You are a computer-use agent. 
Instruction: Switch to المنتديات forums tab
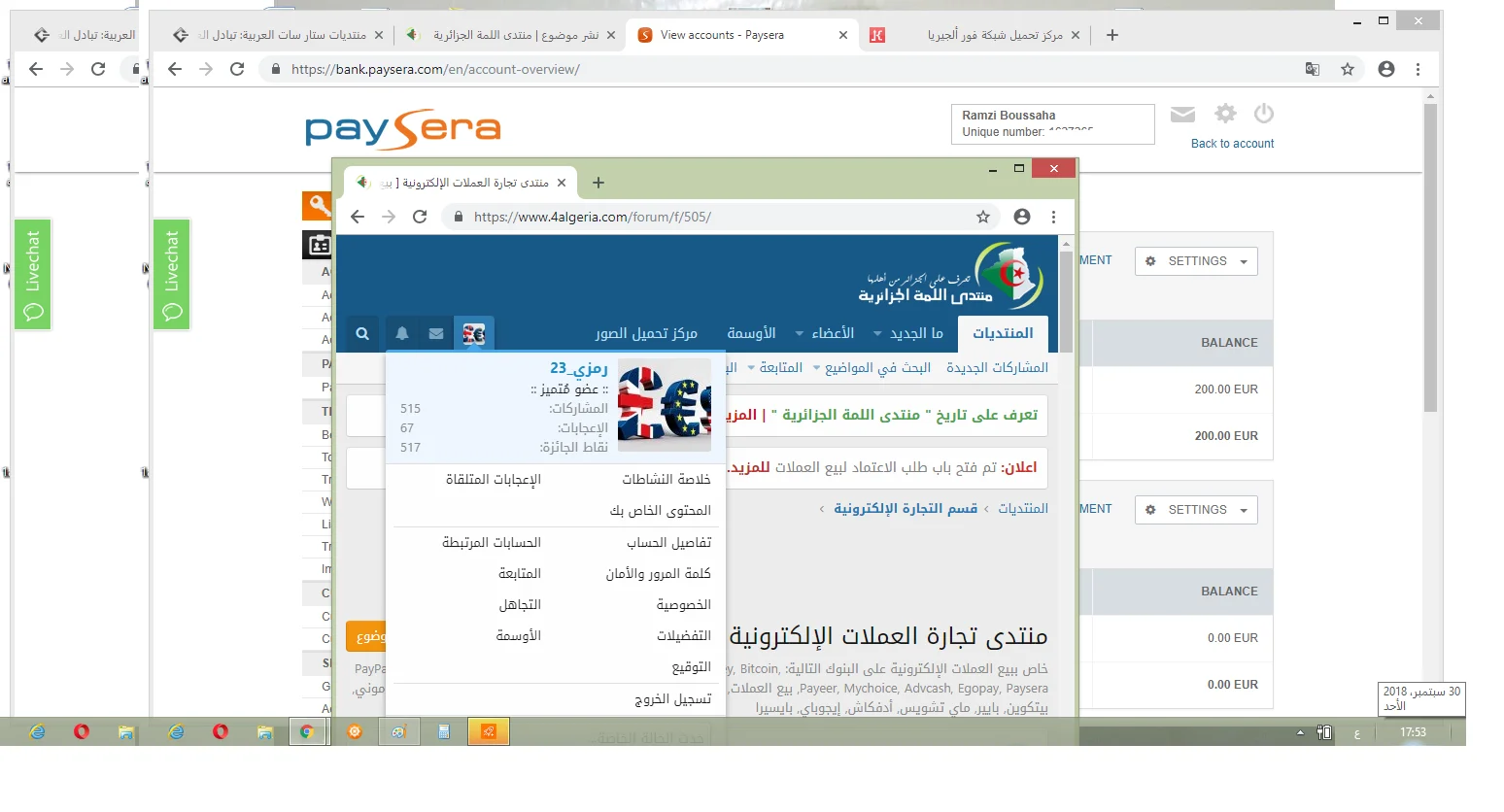click(x=1003, y=333)
